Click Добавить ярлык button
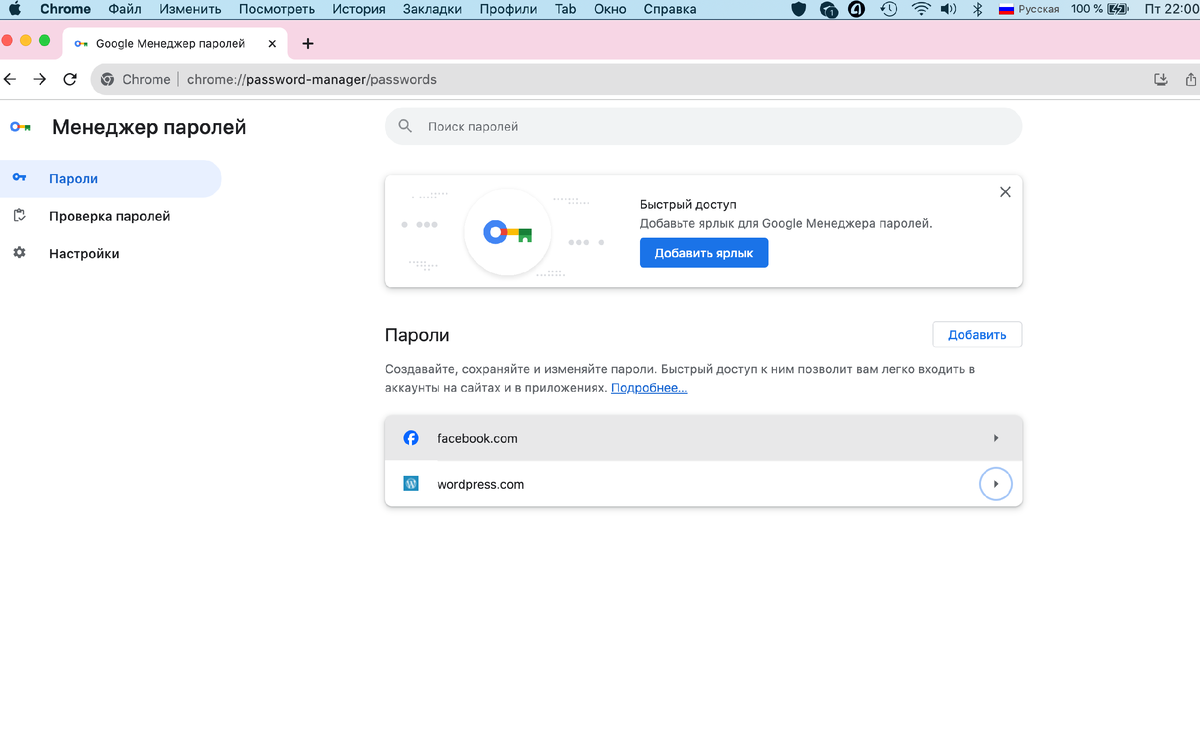Viewport: 1200px width, 746px height. pos(704,253)
